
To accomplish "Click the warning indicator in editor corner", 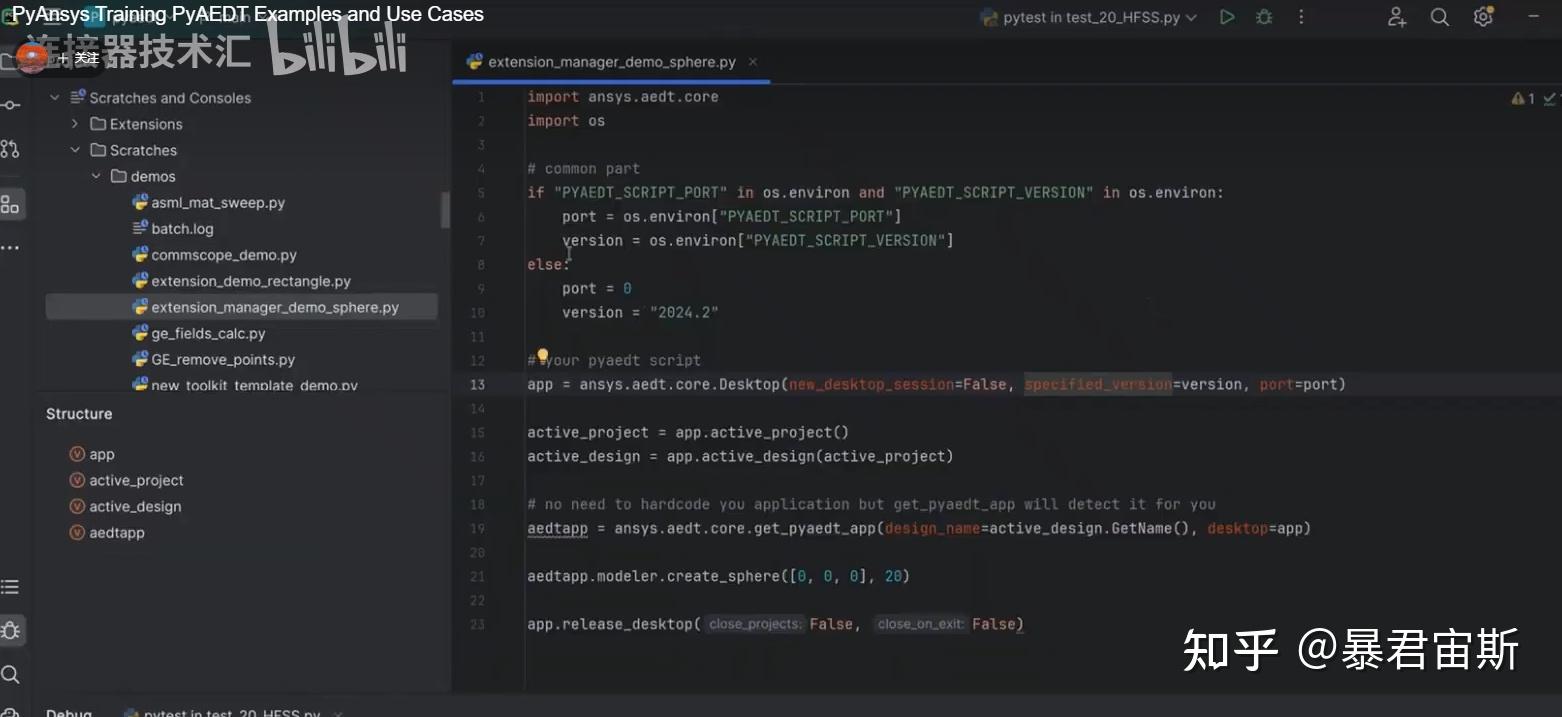I will [x=1523, y=98].
